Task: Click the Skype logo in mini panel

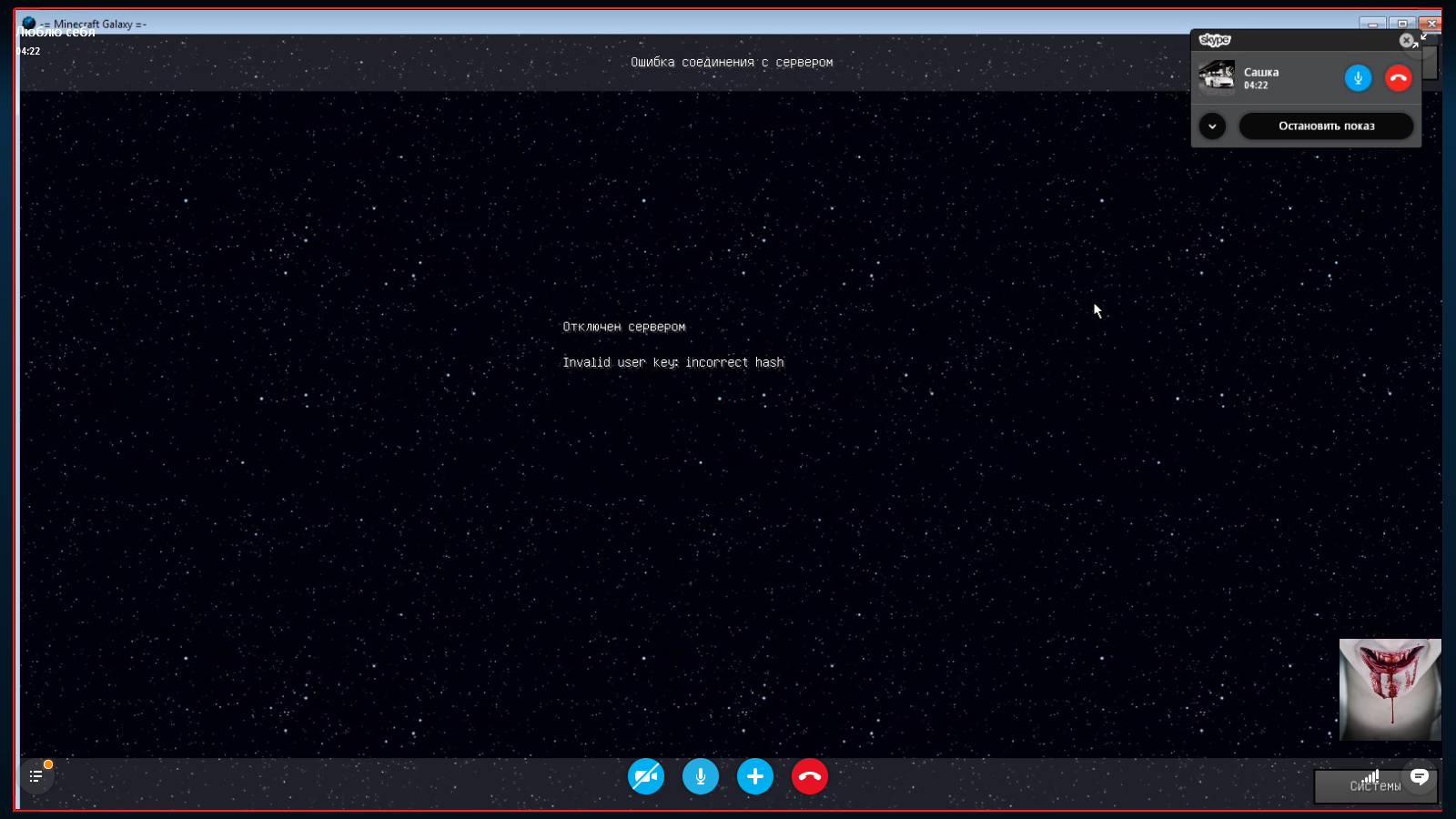Action: [x=1215, y=40]
